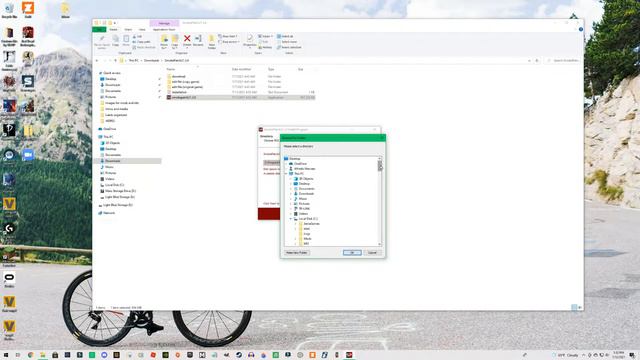Viewport: 640px width, 360px height.
Task: Select Videos in Browse dialog tree
Action: pyautogui.click(x=303, y=213)
